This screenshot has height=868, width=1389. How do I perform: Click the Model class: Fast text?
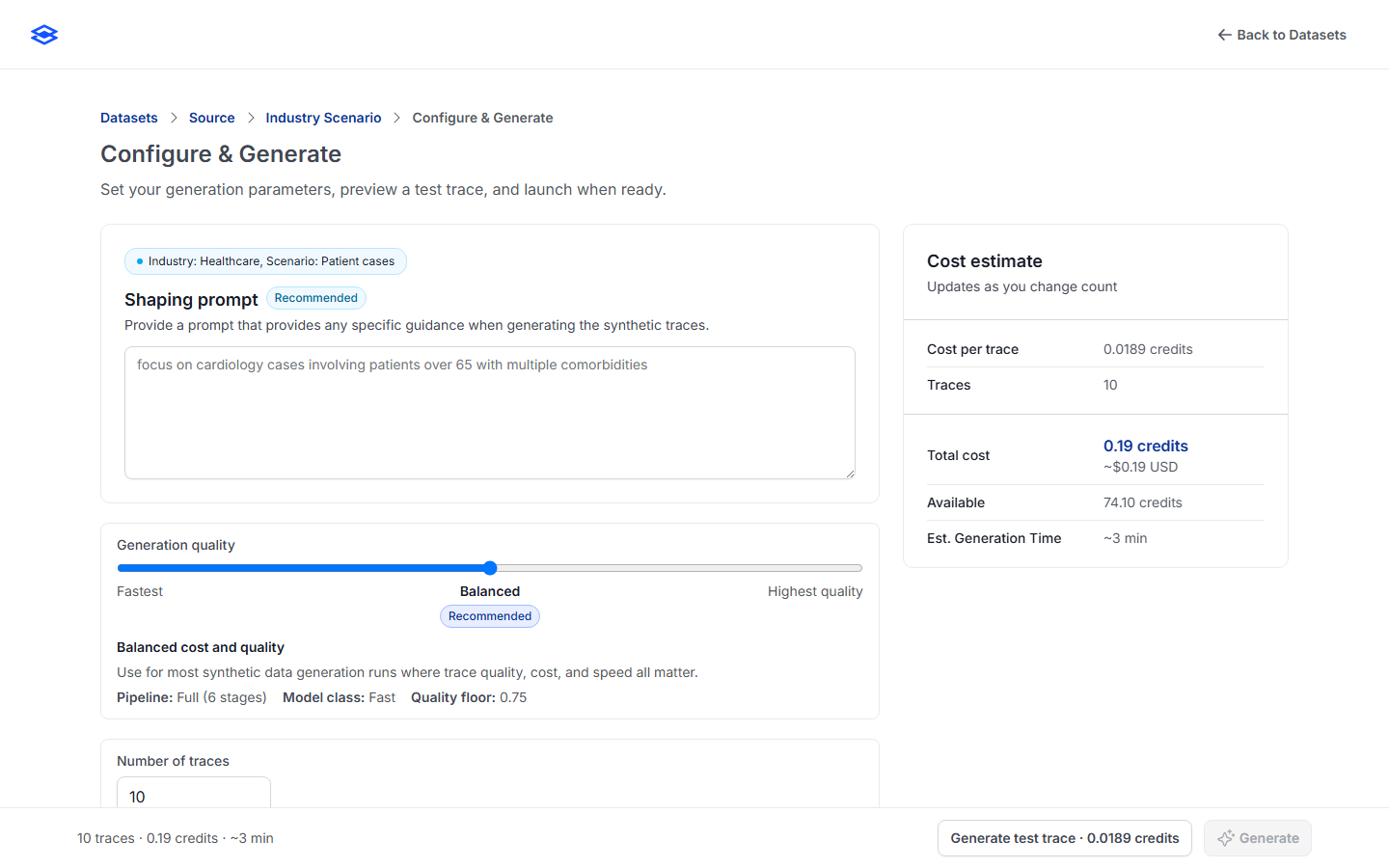tap(339, 697)
